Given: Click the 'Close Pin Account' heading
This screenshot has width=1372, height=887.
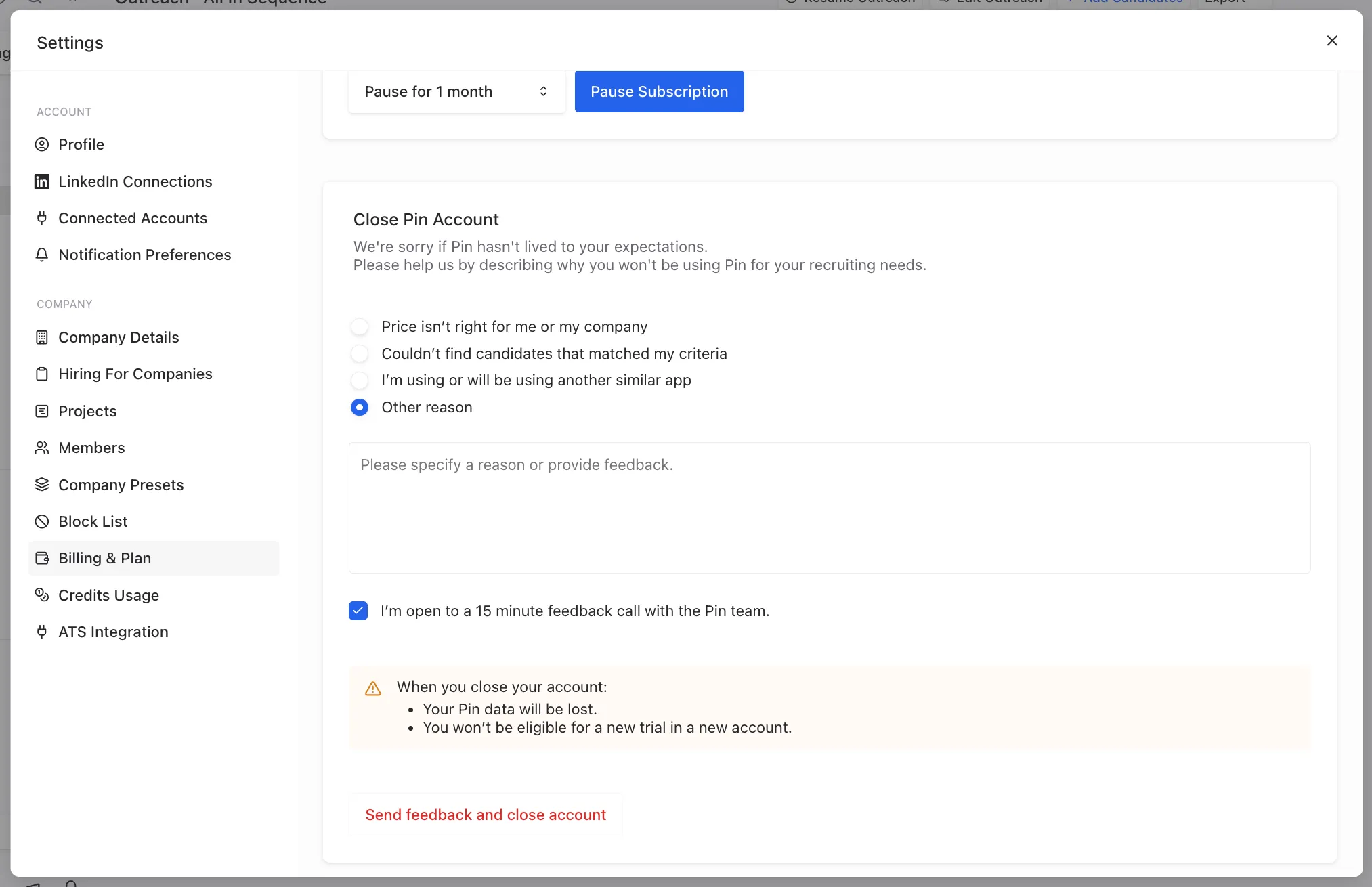Looking at the screenshot, I should (426, 219).
